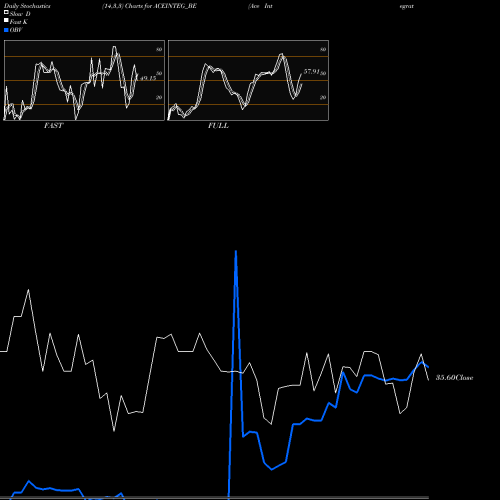The image size is (500, 500).
Task: Open the FULL stochastic chart thumbnail
Action: (x=248, y=80)
